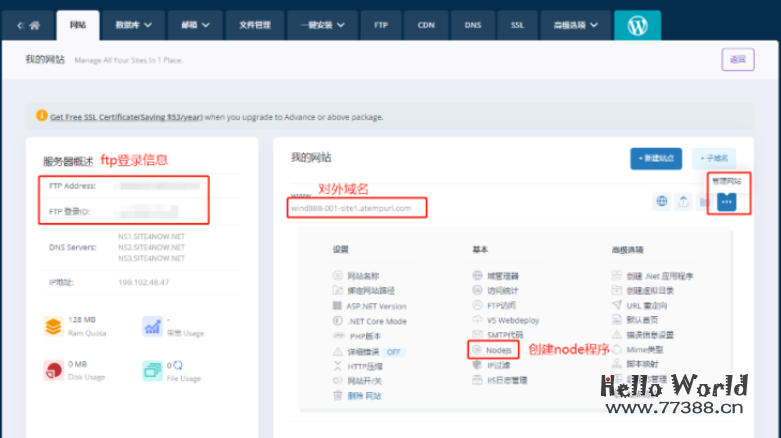Screen dimensions: 781x438
Task: Click the shield icon for IP过滤
Action: click(x=477, y=365)
